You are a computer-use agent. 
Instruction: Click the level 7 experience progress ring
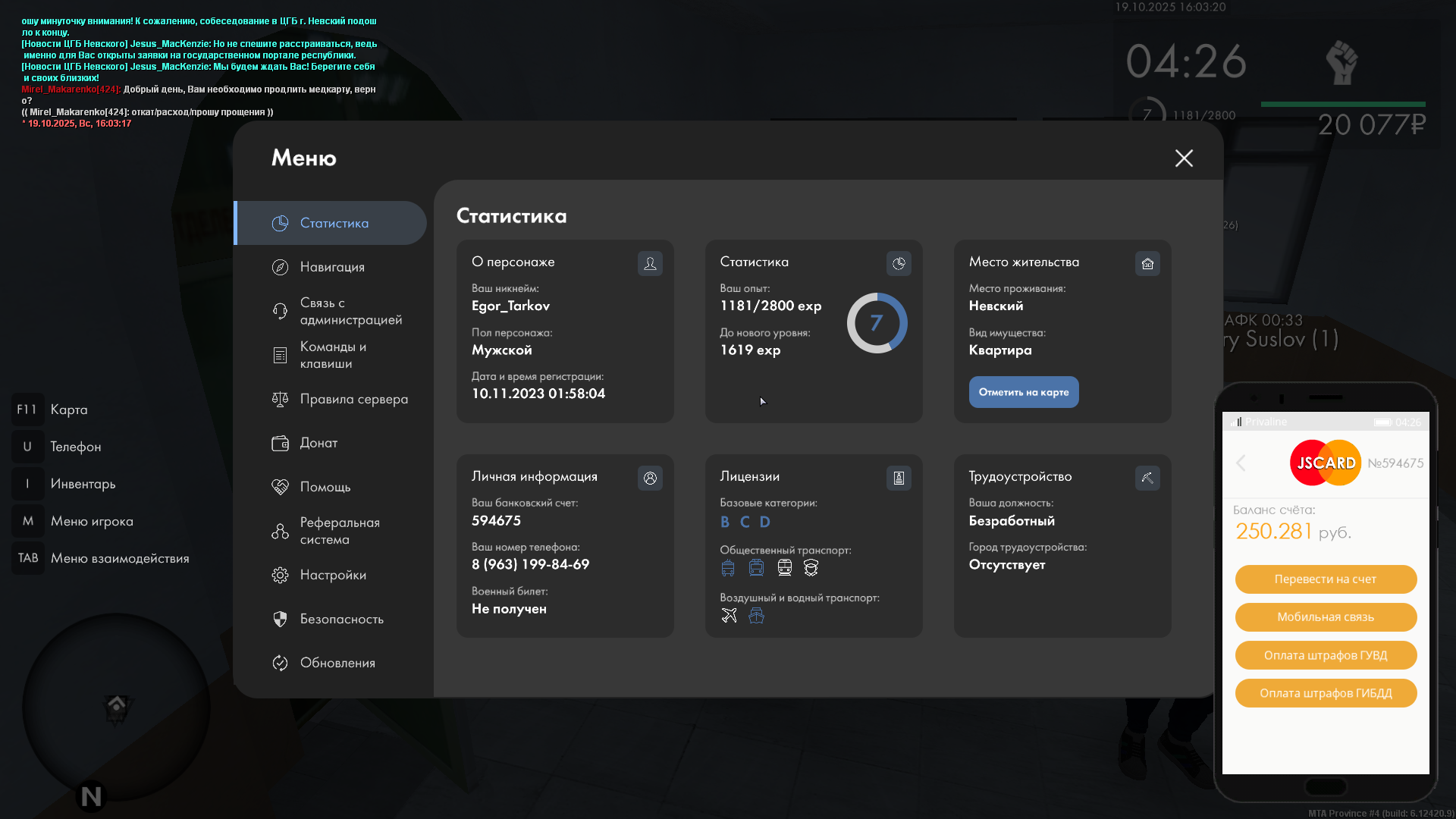[x=877, y=323]
